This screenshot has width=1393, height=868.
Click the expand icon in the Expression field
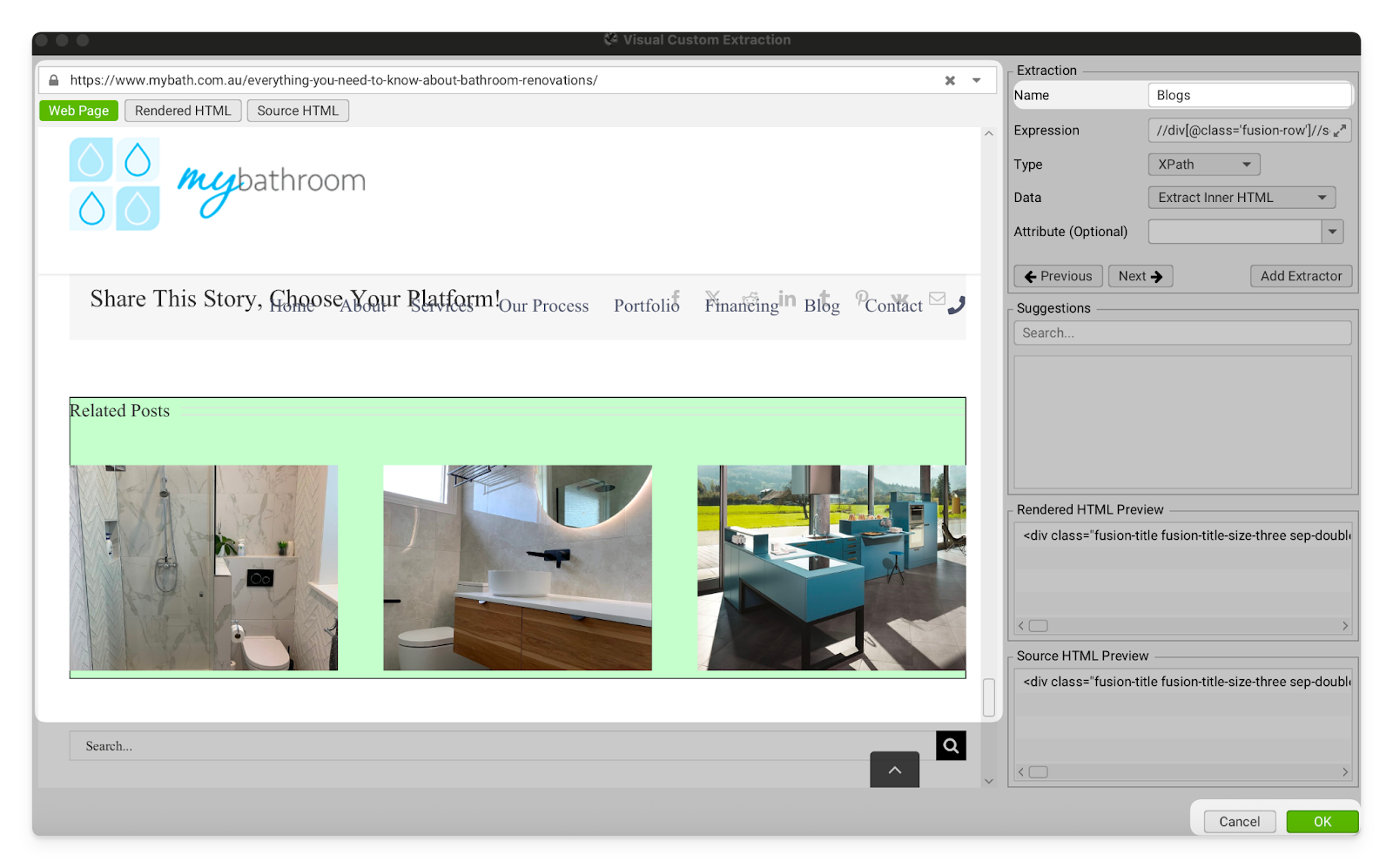tap(1340, 131)
